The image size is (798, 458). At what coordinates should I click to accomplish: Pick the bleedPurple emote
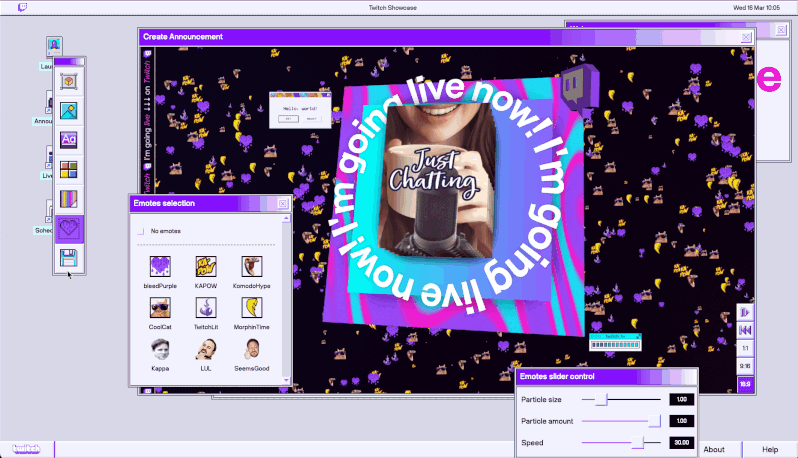(x=160, y=267)
